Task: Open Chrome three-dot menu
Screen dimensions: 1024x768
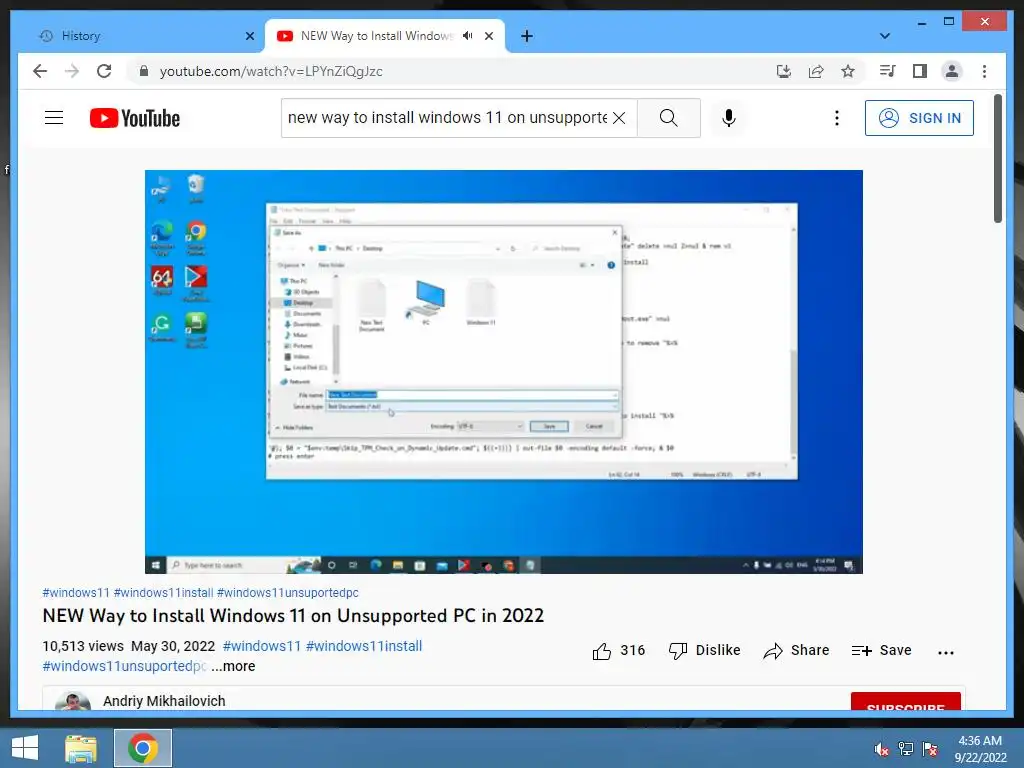Action: point(984,71)
